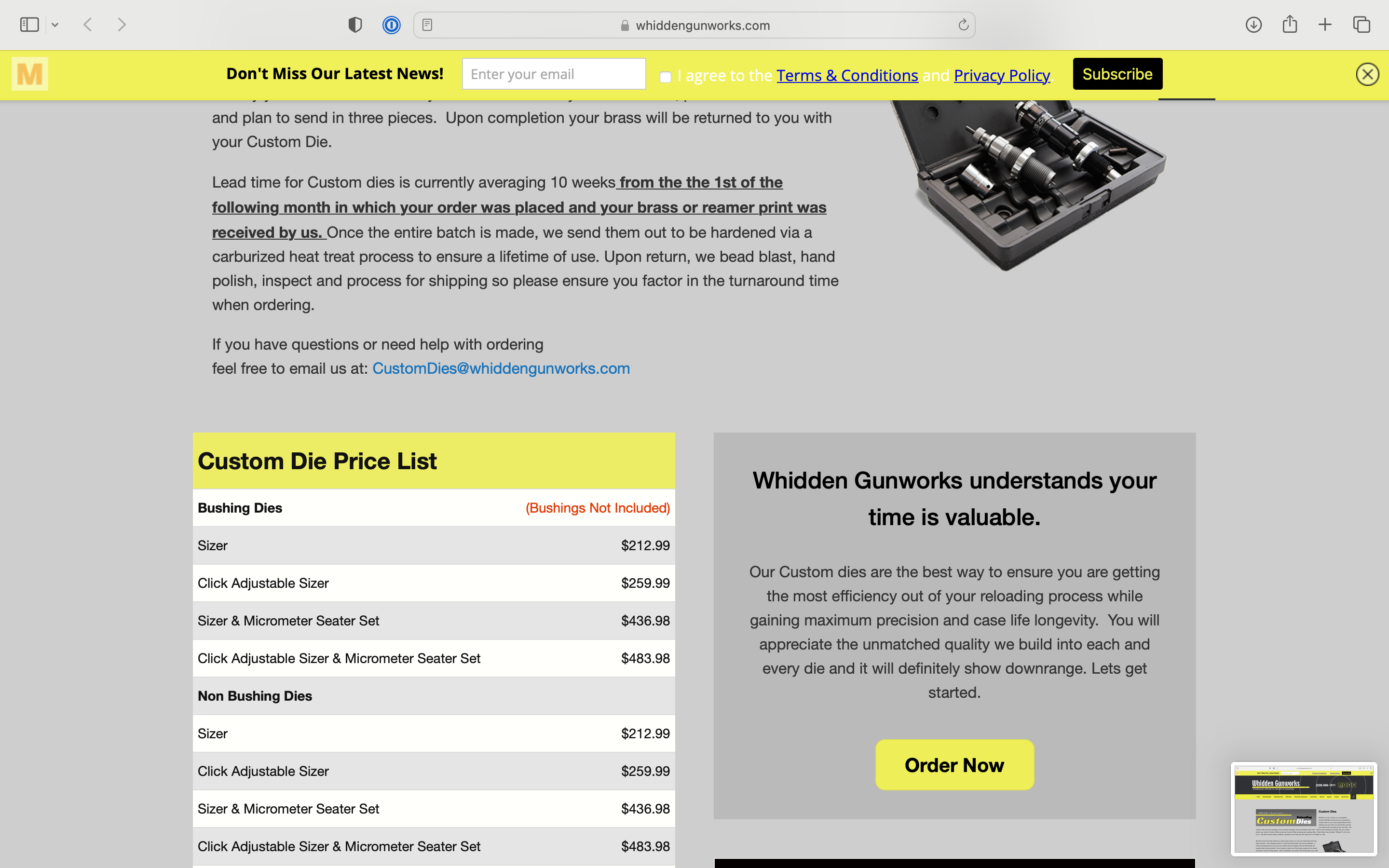Open the Share menu
Screen dimensions: 1389x868
pos(1290,24)
